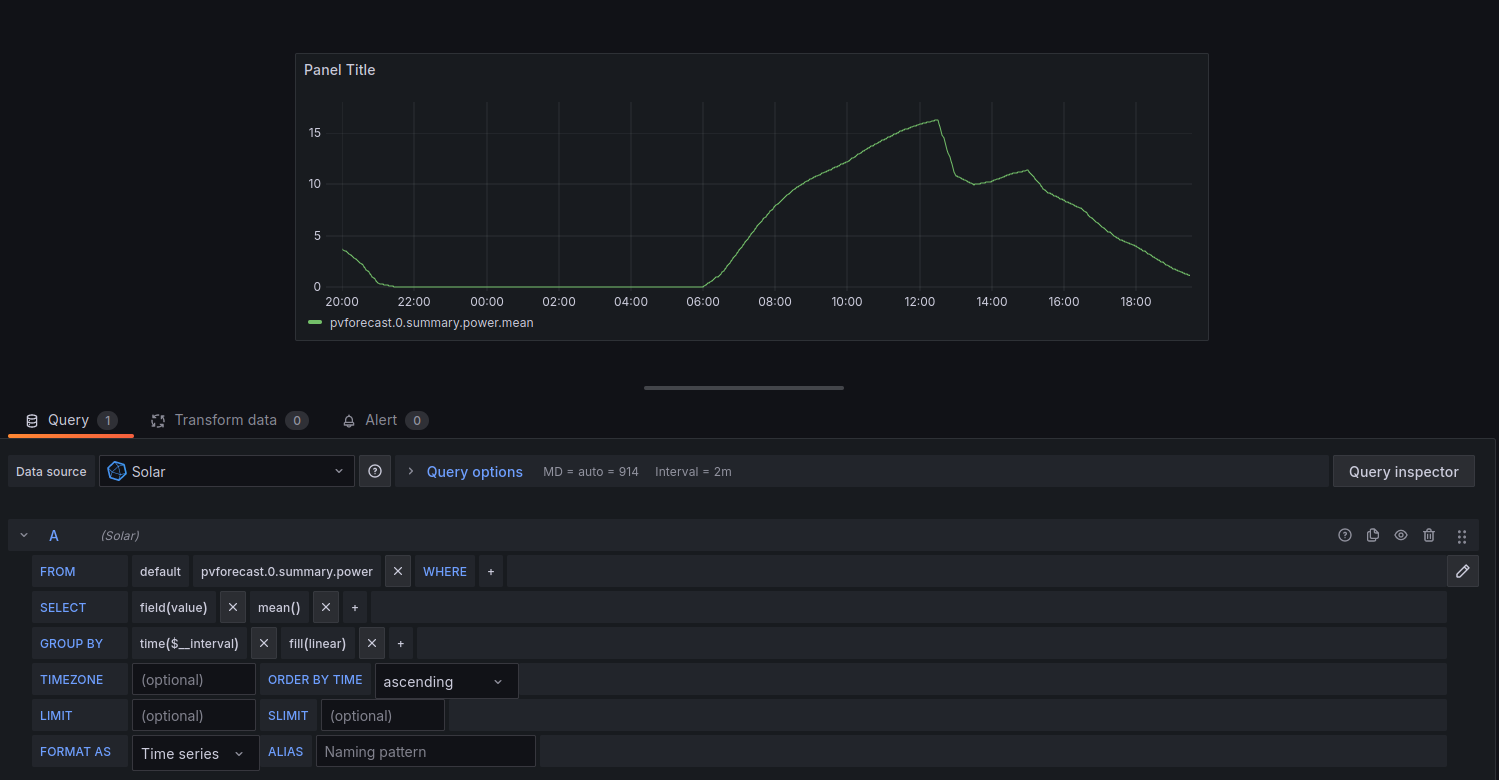1499x780 pixels.
Task: Open FORMAT AS Time series dropdown
Action: [195, 753]
